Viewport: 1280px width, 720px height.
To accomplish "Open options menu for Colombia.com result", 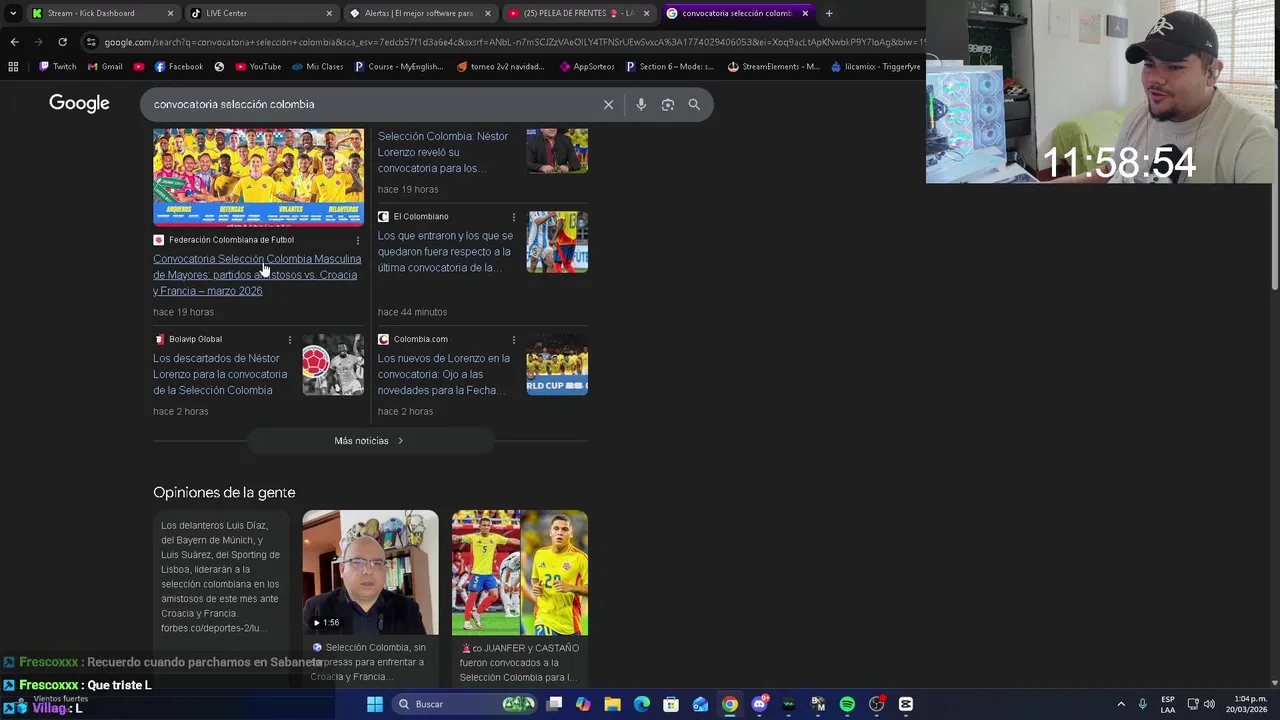I will [514, 340].
